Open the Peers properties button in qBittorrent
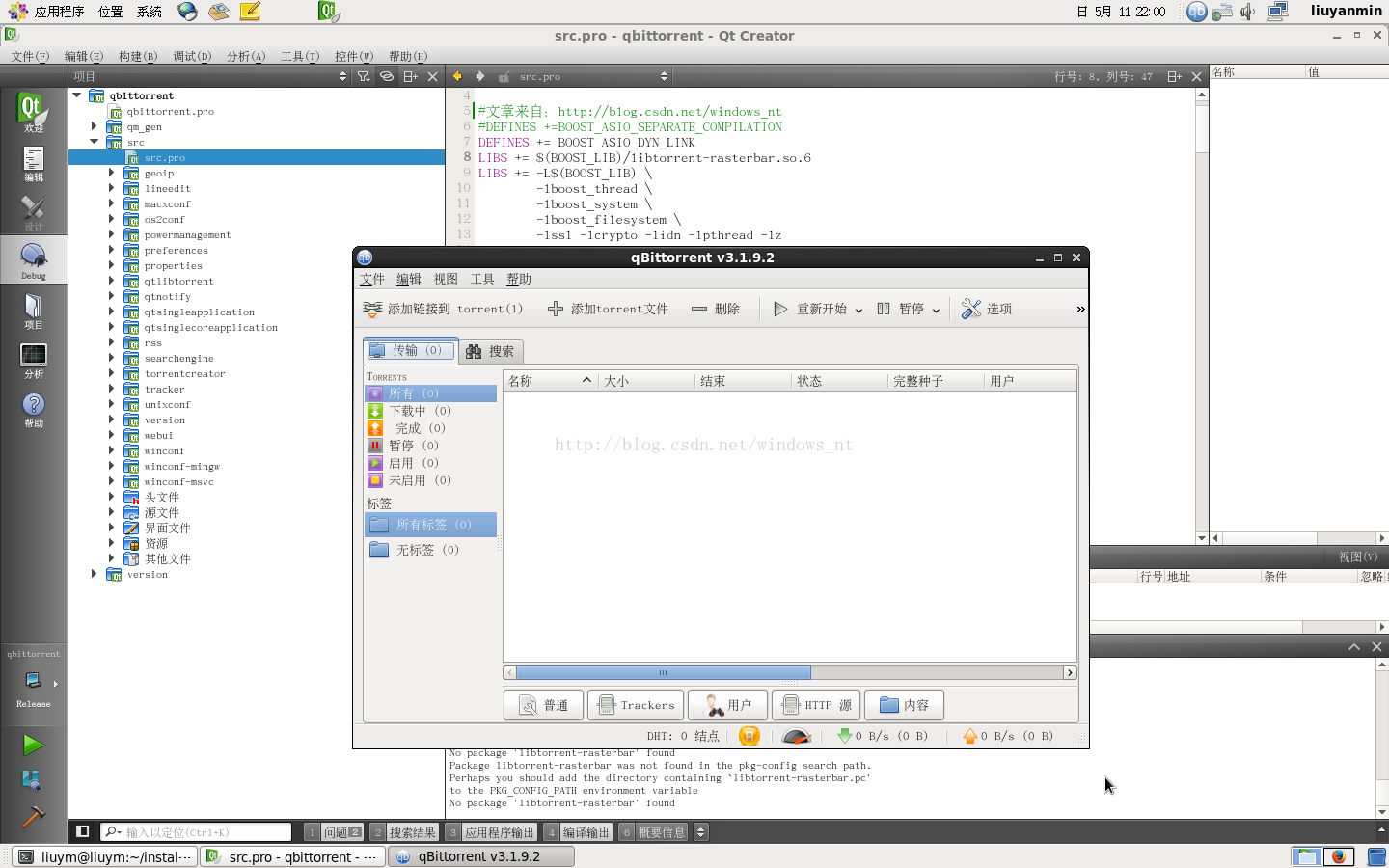The height and width of the screenshot is (868, 1389). (727, 705)
